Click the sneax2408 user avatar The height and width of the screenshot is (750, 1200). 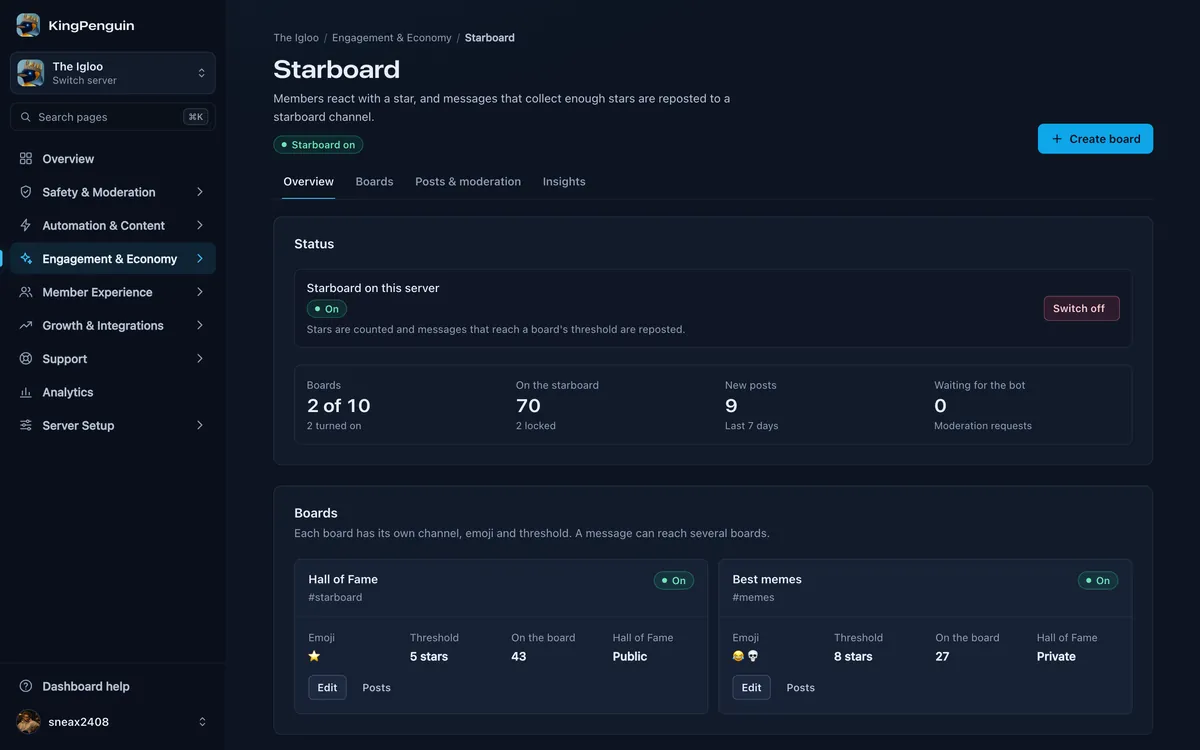tap(29, 721)
